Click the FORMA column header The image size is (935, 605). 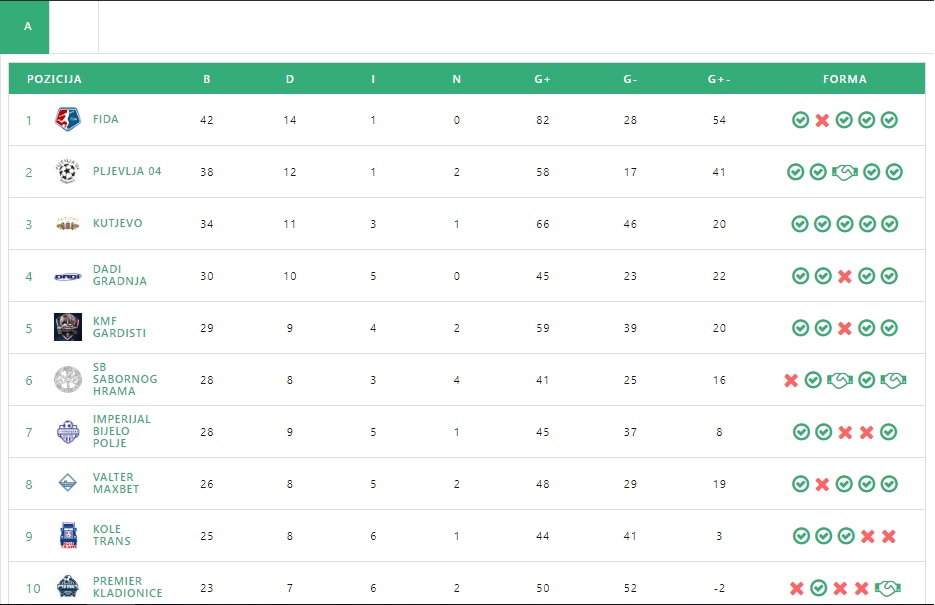click(844, 79)
